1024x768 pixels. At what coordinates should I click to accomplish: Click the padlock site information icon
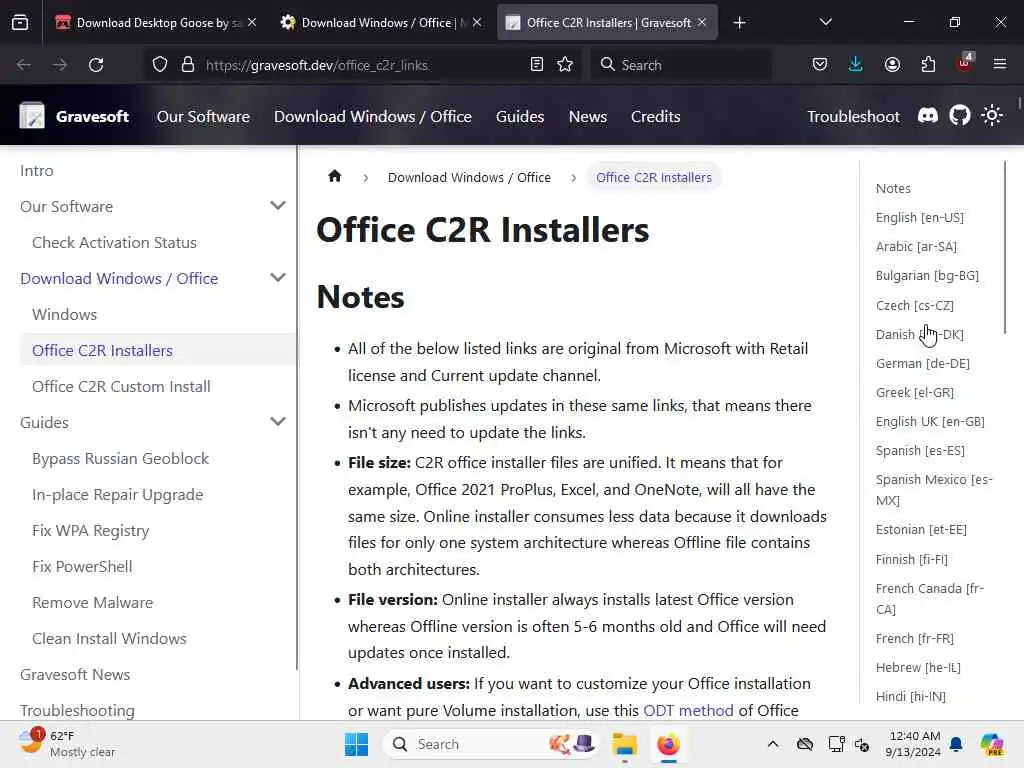pyautogui.click(x=188, y=65)
